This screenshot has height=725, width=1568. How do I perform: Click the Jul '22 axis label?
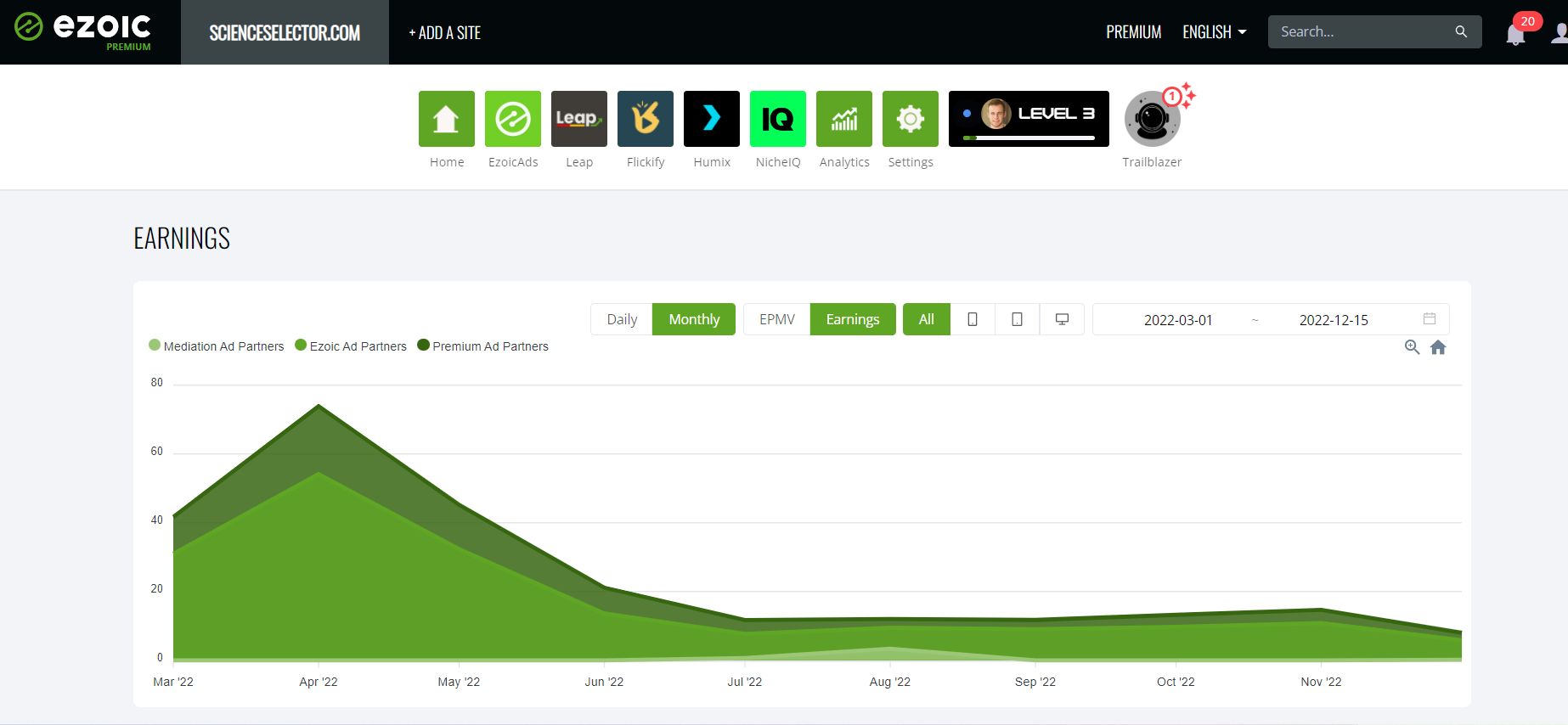[x=744, y=682]
